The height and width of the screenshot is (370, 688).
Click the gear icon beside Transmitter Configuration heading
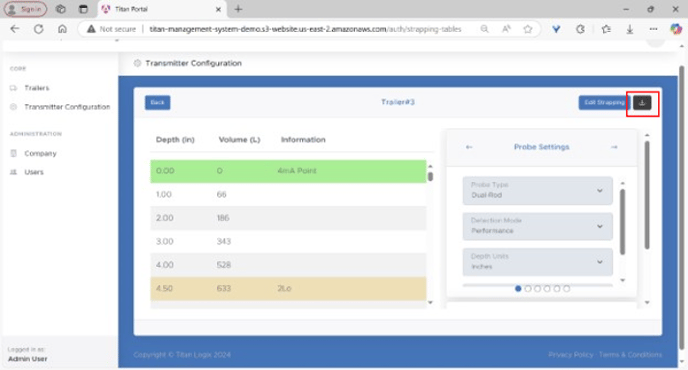click(x=137, y=63)
